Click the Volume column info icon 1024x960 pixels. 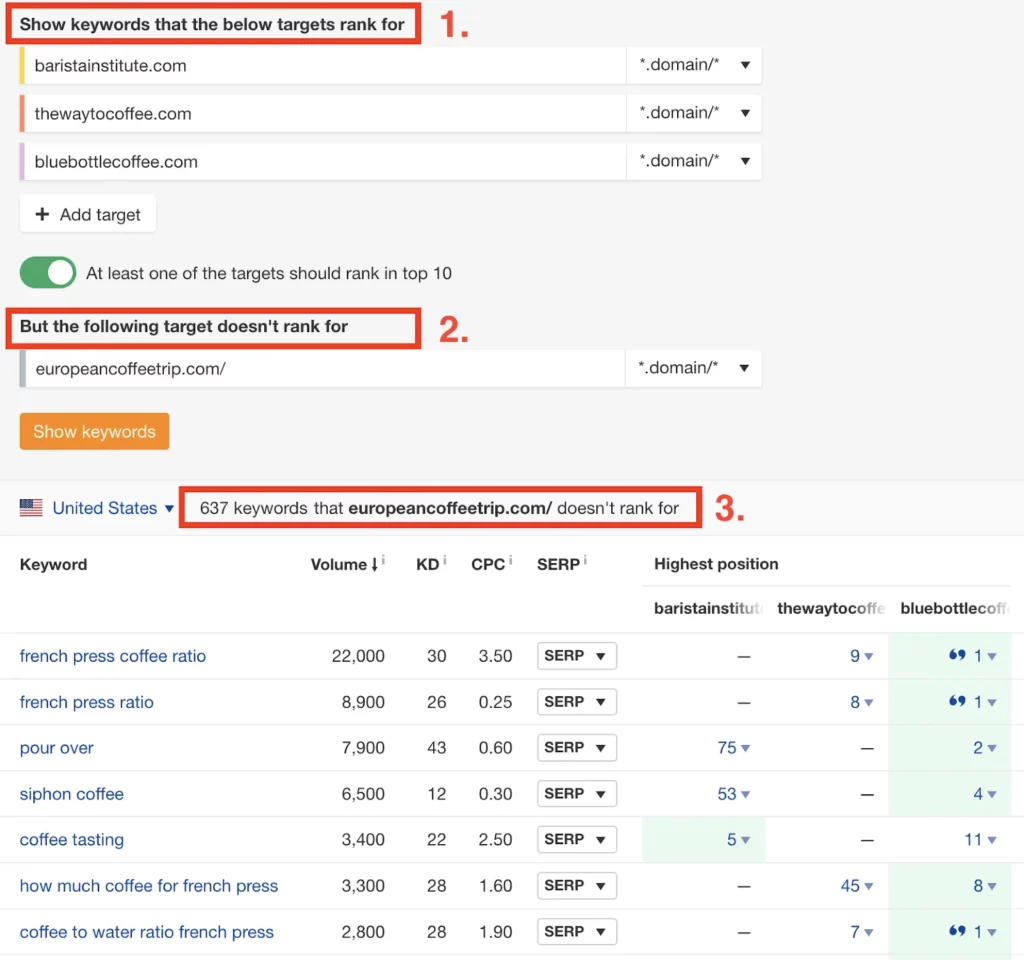tap(383, 560)
